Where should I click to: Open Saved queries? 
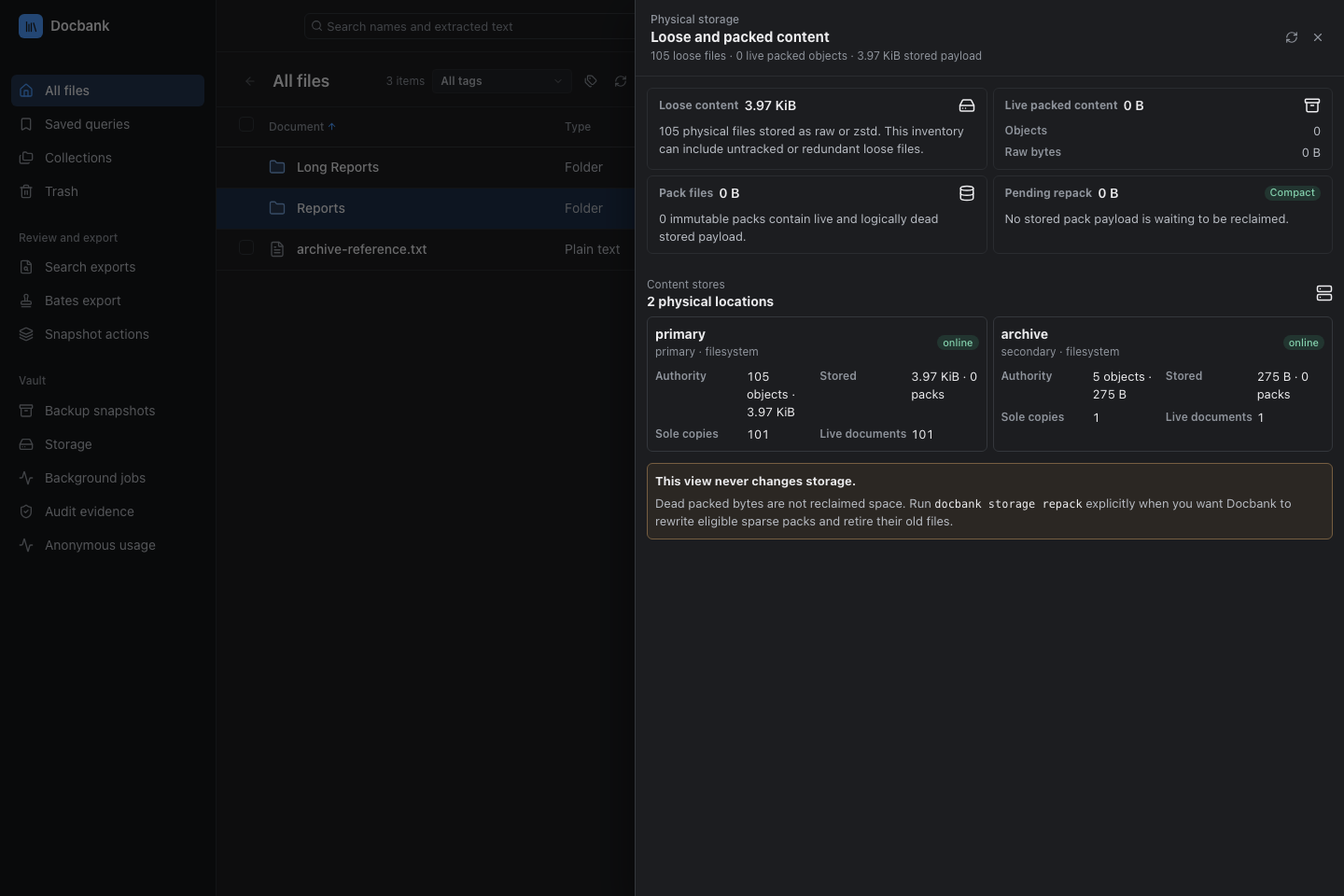[x=107, y=124]
